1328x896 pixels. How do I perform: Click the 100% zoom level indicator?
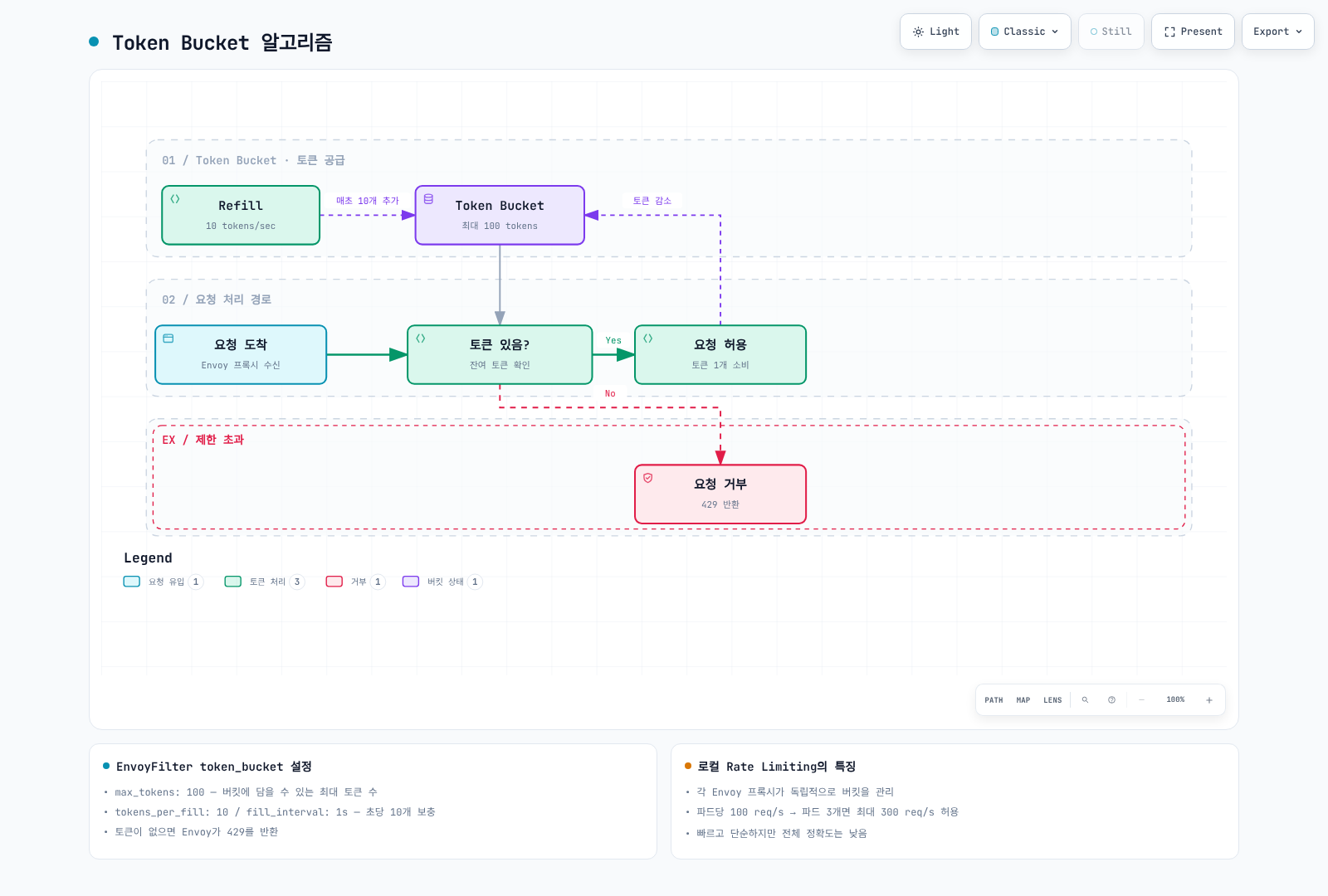1175,700
